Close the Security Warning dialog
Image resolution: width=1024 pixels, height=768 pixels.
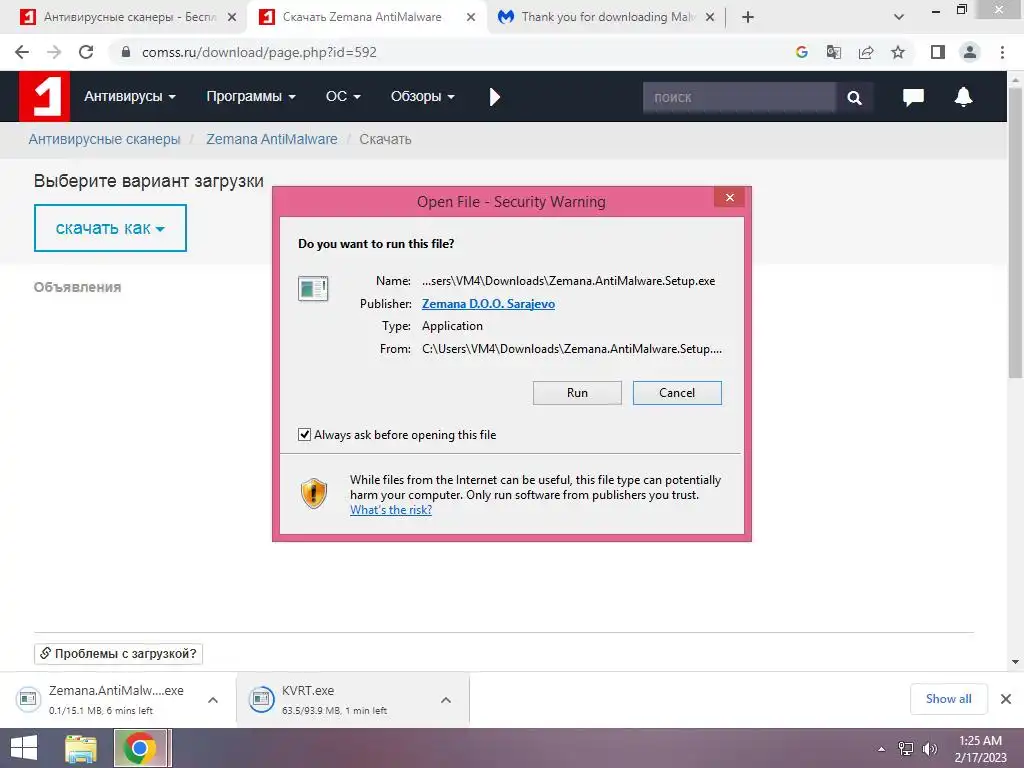(x=729, y=198)
